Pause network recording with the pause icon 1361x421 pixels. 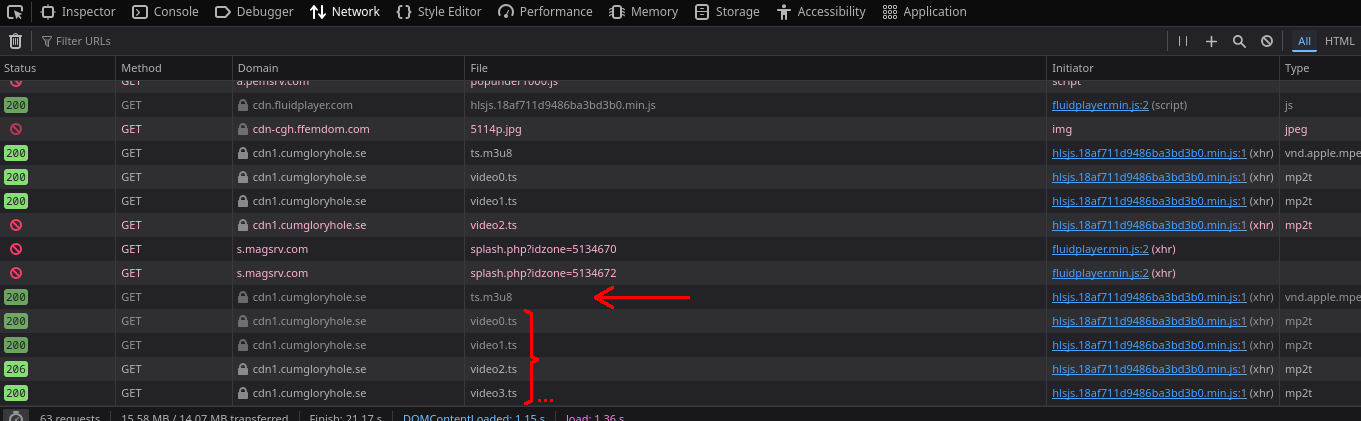(x=1183, y=41)
